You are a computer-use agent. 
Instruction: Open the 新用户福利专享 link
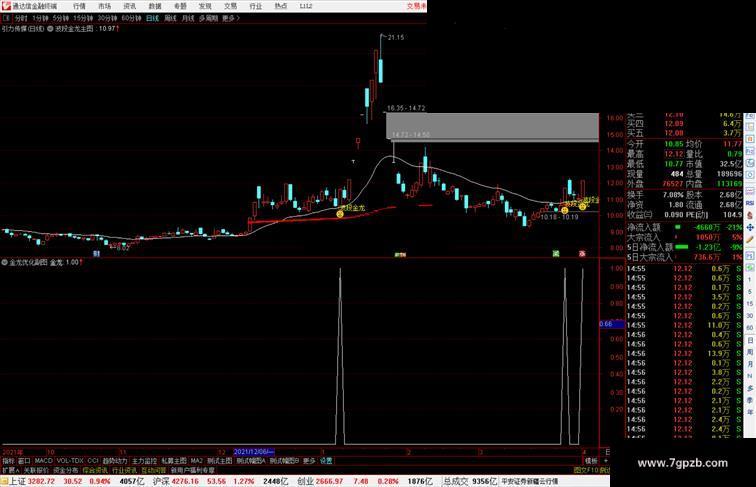[x=193, y=470]
